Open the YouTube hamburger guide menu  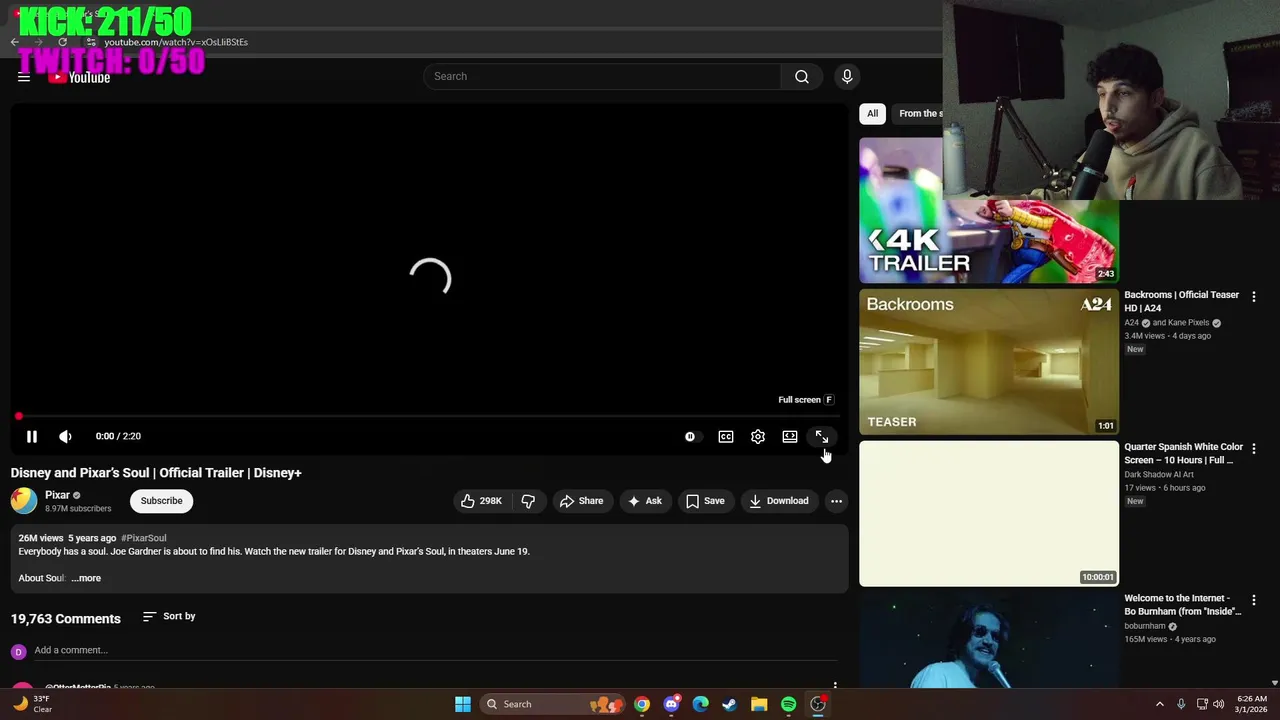24,77
